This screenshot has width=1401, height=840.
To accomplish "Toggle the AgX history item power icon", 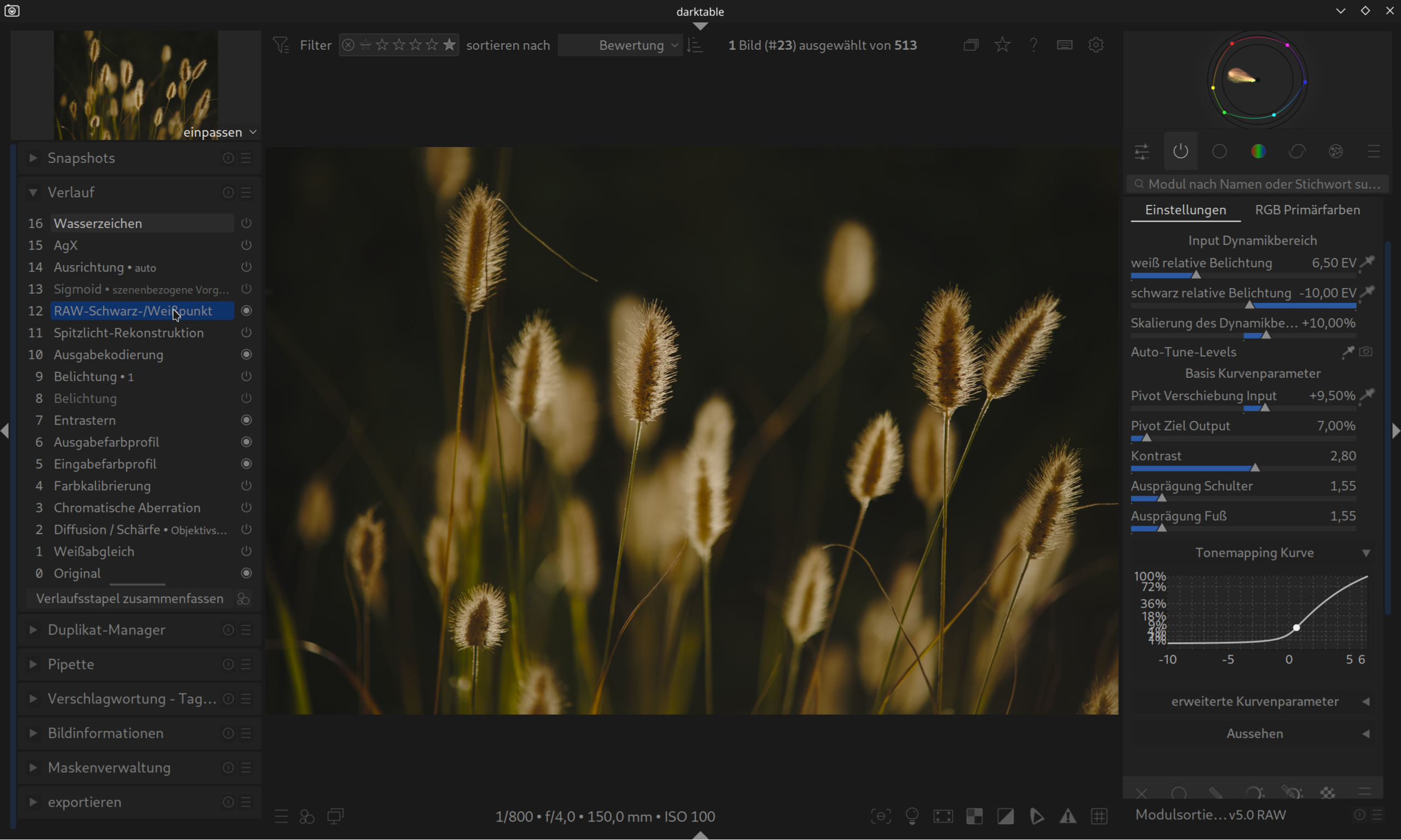I will [246, 245].
